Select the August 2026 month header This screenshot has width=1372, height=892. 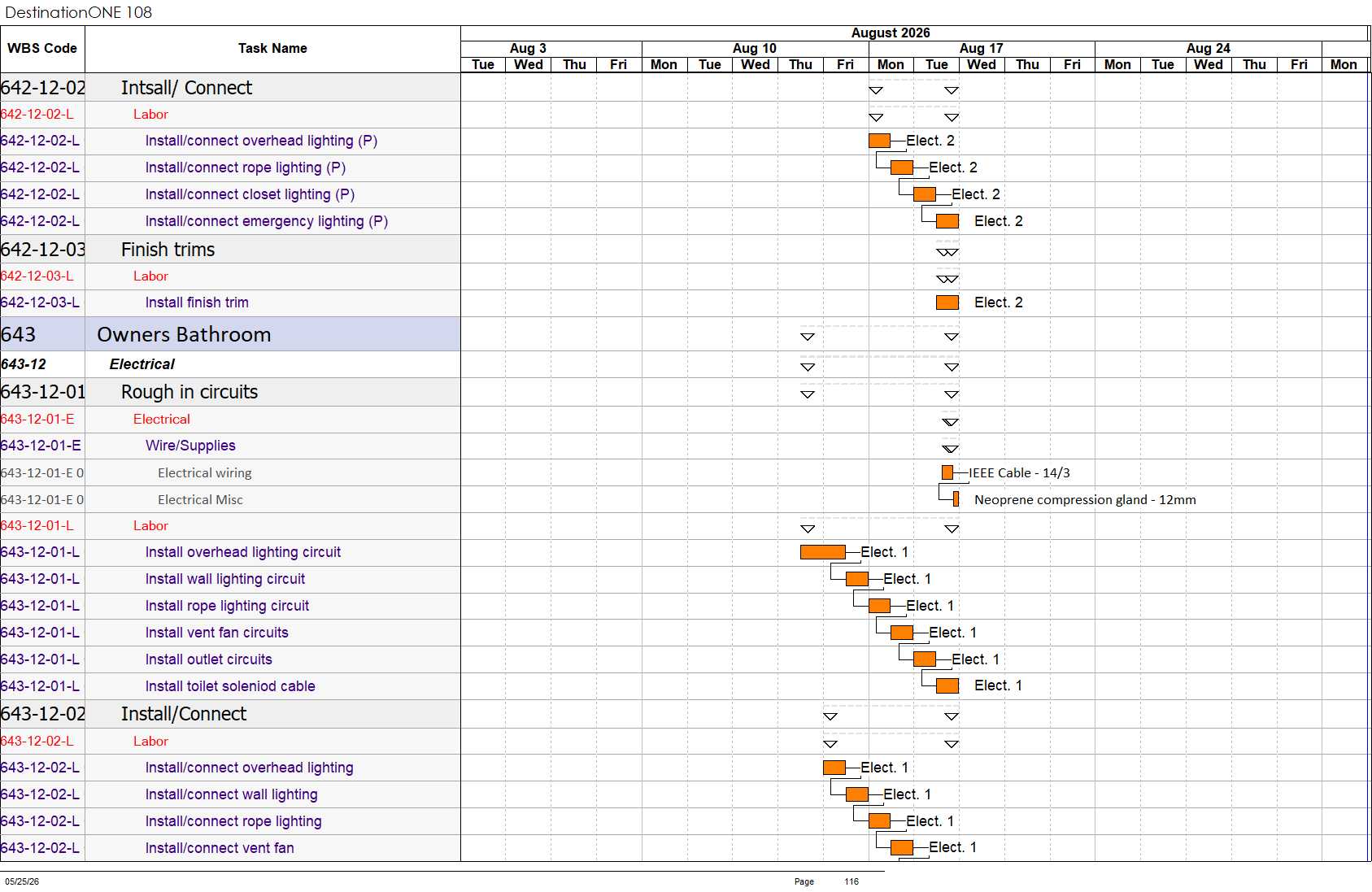click(891, 33)
